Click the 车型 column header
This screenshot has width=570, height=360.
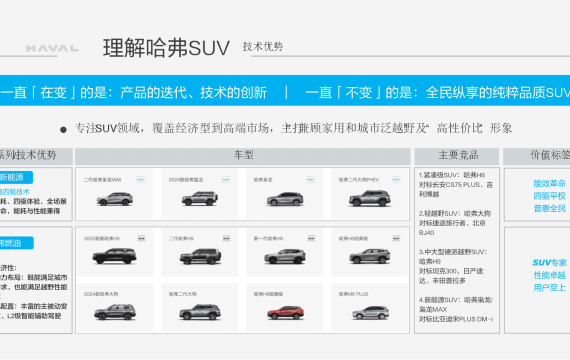(x=243, y=156)
